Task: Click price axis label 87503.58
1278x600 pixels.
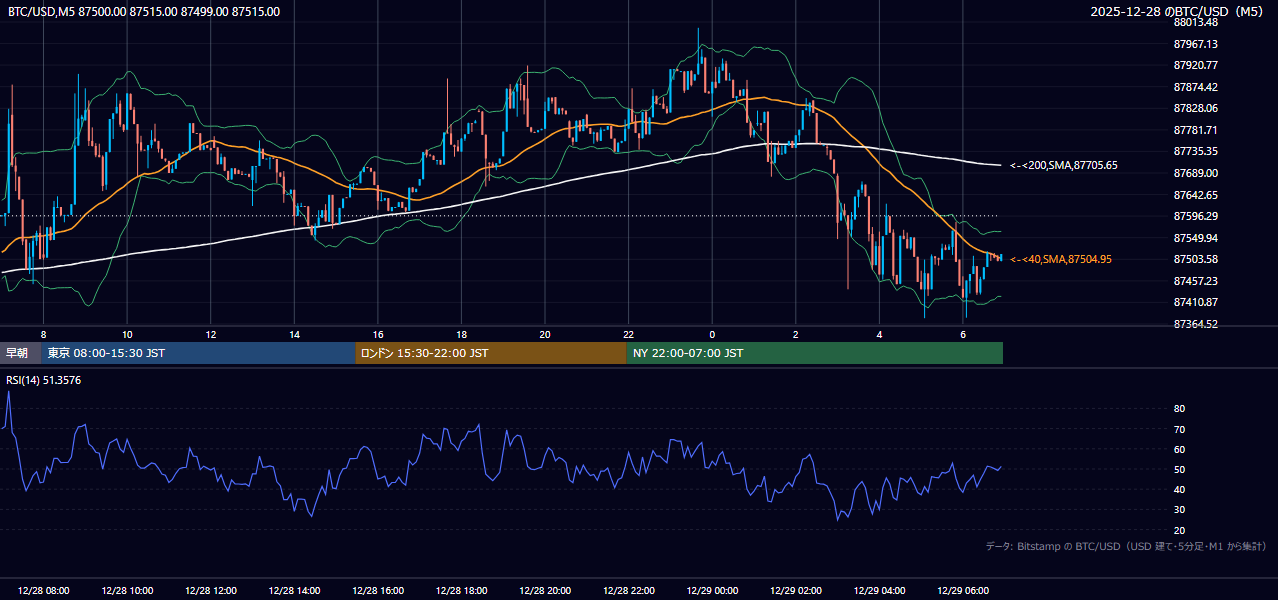Action: point(1196,259)
